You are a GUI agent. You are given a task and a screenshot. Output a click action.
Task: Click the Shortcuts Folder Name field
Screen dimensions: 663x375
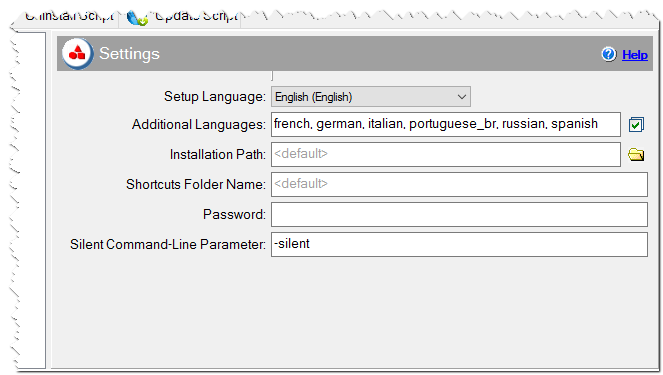[x=459, y=184]
